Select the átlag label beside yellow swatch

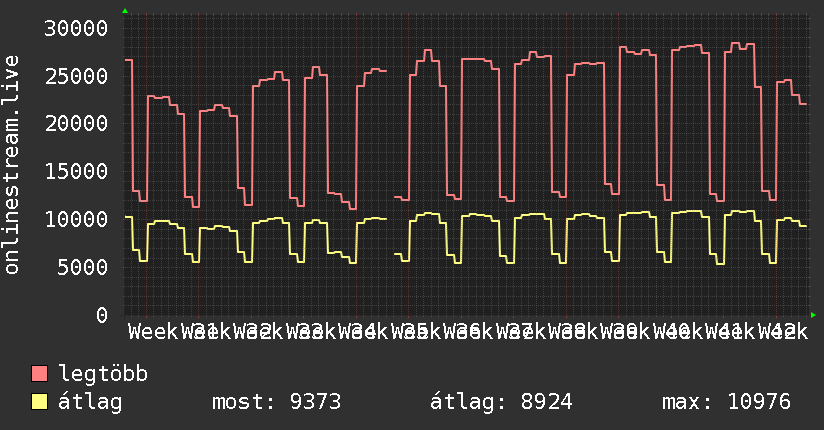pos(90,402)
